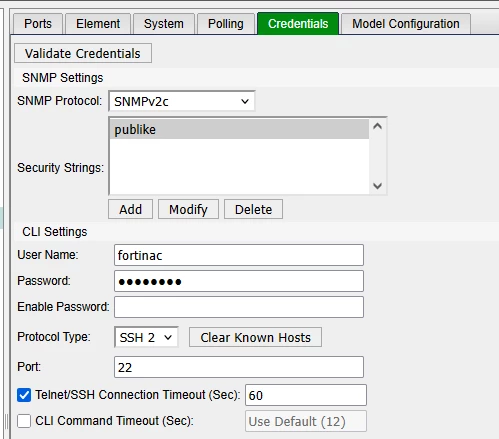Delete the selected security string
The height and width of the screenshot is (439, 499).
(253, 209)
